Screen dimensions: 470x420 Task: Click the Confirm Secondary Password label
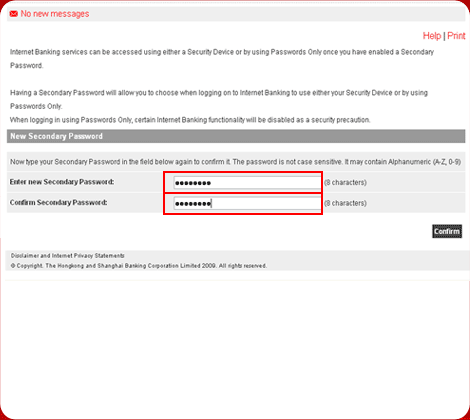point(58,203)
